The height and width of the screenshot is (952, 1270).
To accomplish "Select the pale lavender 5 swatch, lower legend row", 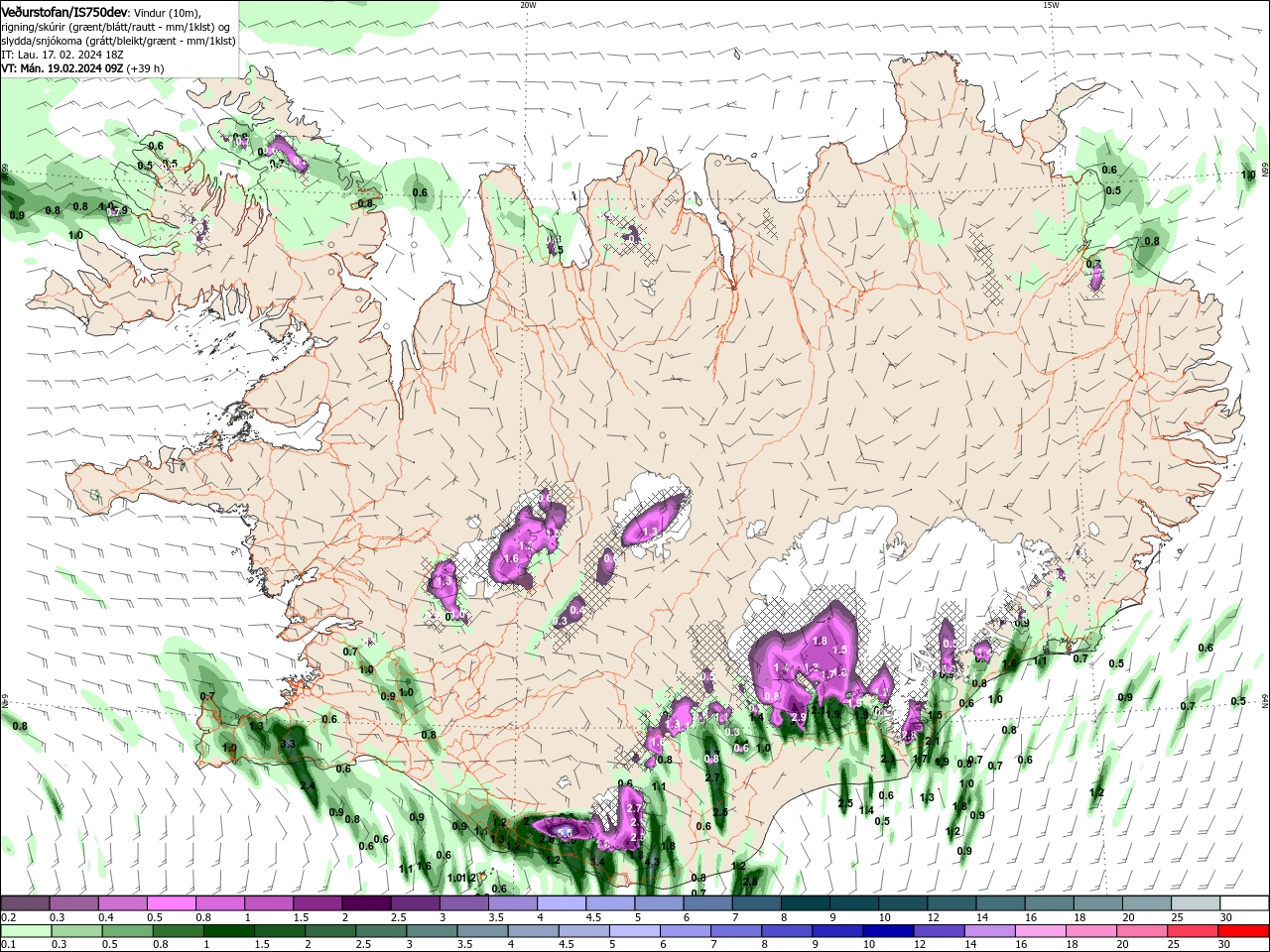I will click(x=635, y=931).
